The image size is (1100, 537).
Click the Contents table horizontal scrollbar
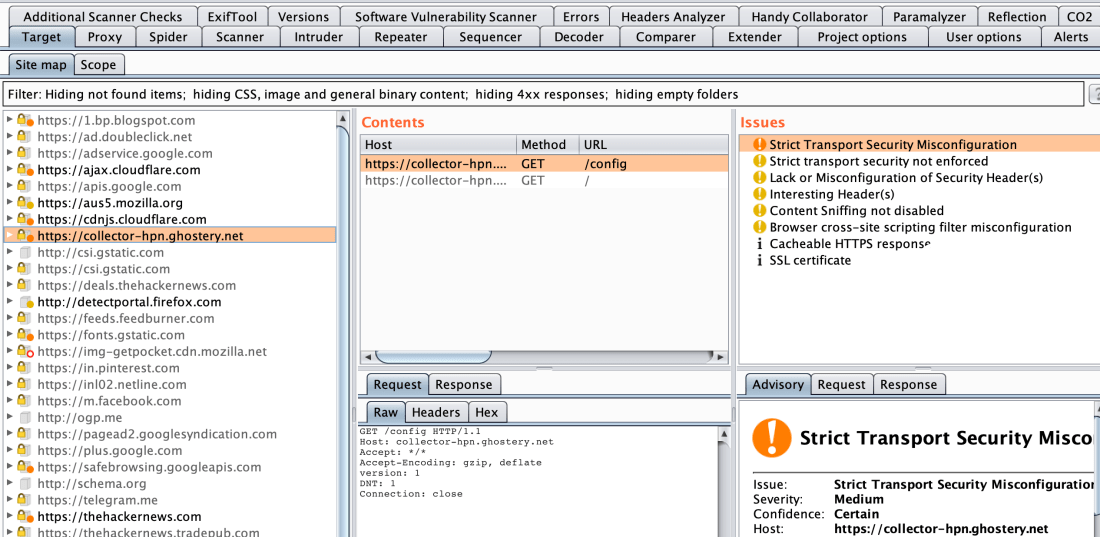433,357
